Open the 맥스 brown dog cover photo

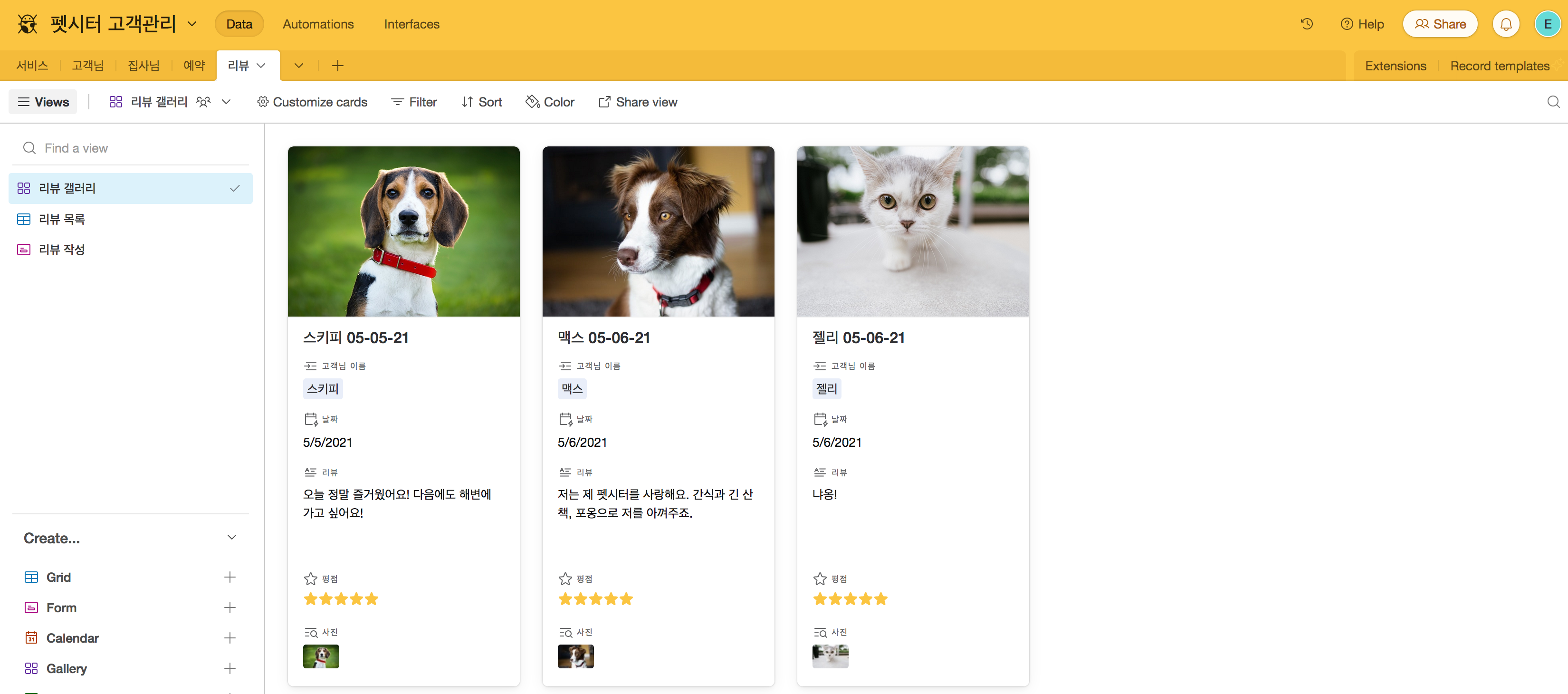(x=658, y=231)
